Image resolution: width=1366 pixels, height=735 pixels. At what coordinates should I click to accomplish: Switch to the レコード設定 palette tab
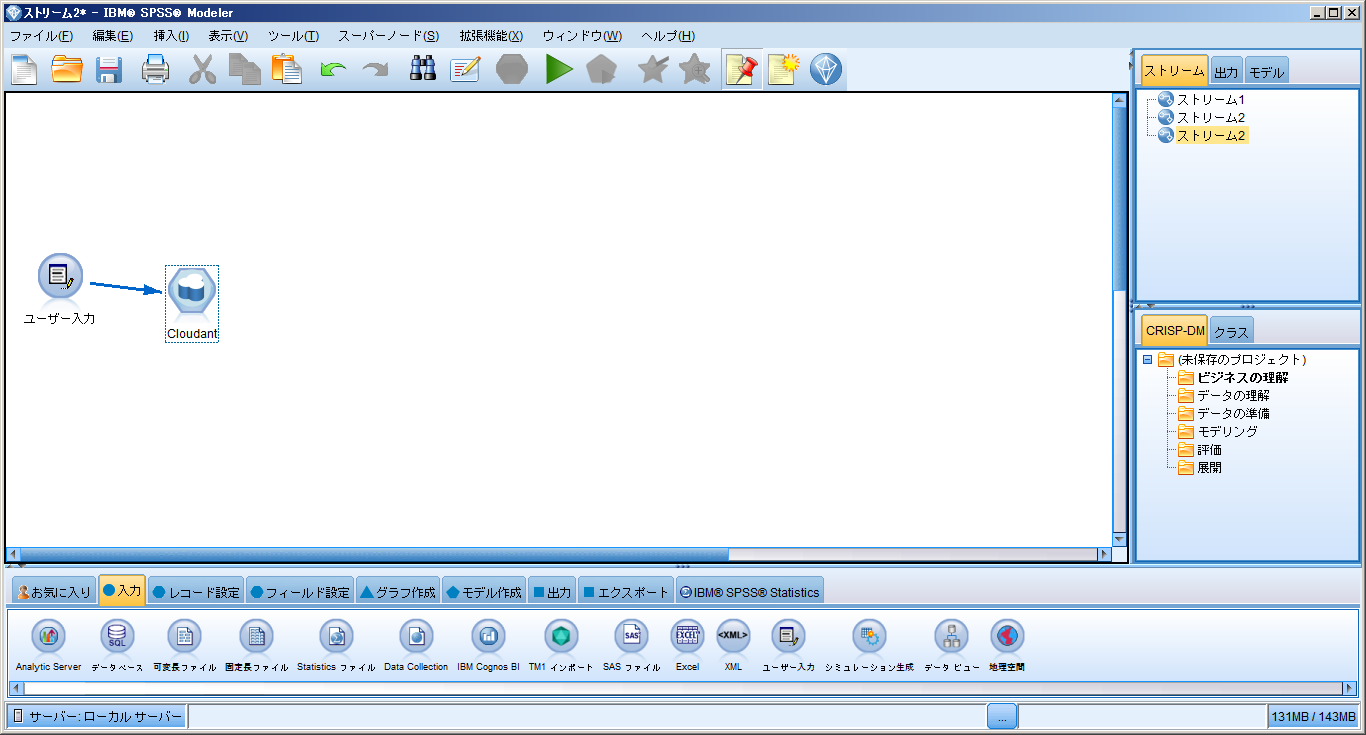pyautogui.click(x=196, y=592)
